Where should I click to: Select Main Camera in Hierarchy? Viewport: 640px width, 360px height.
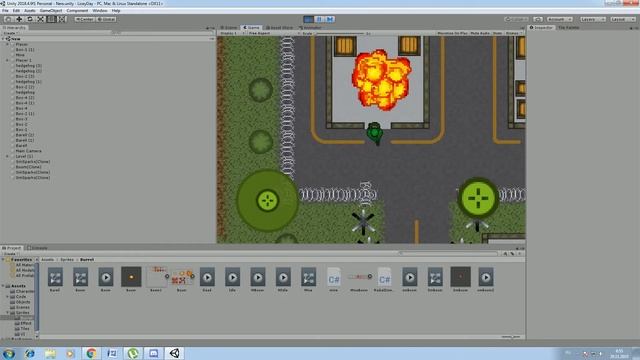tap(28, 151)
